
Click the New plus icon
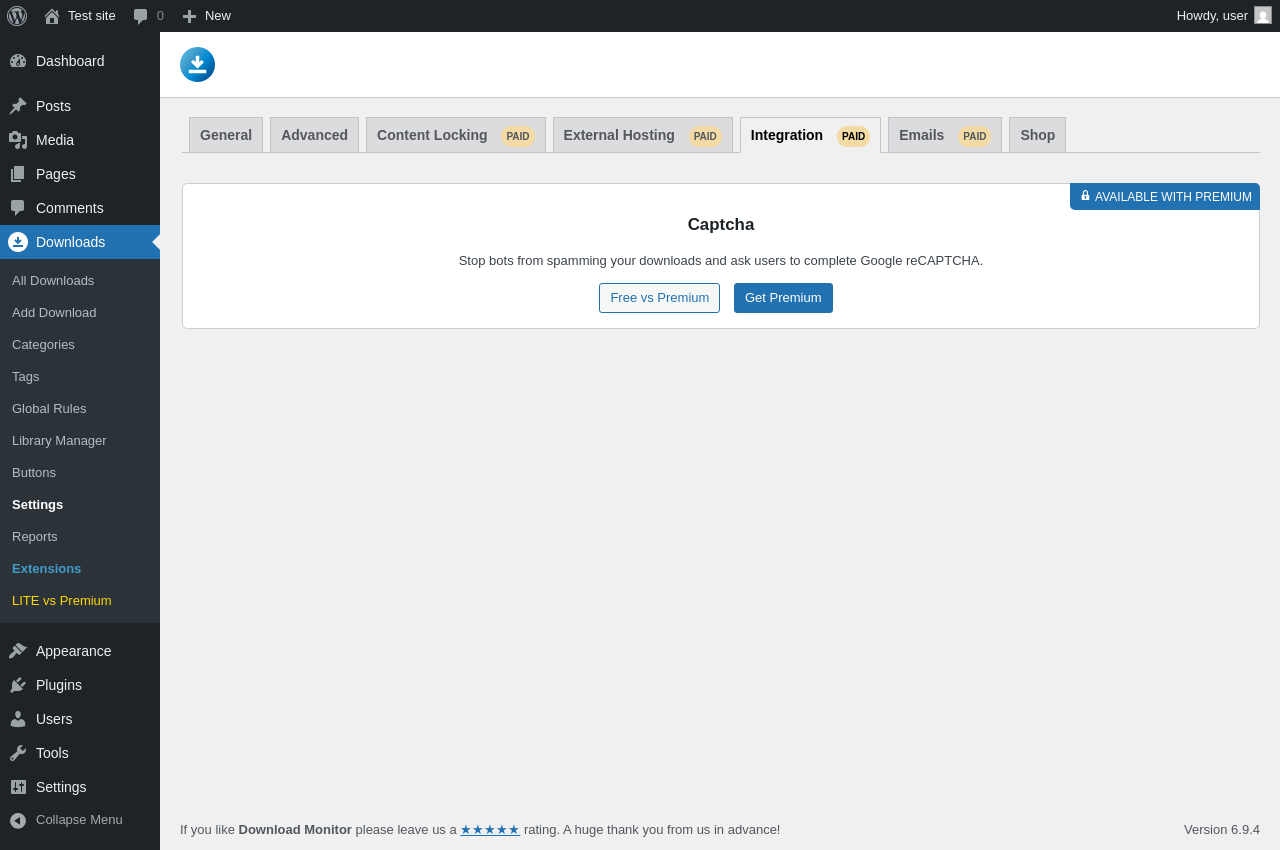(x=189, y=16)
